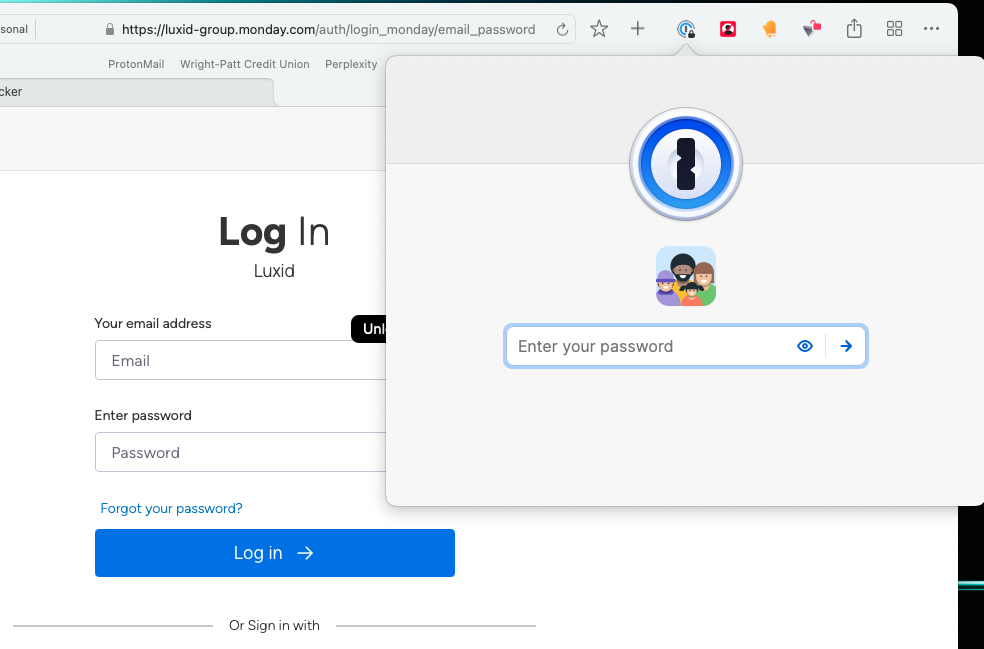Open the Perplexity bookmark
This screenshot has width=984, height=649.
[351, 64]
